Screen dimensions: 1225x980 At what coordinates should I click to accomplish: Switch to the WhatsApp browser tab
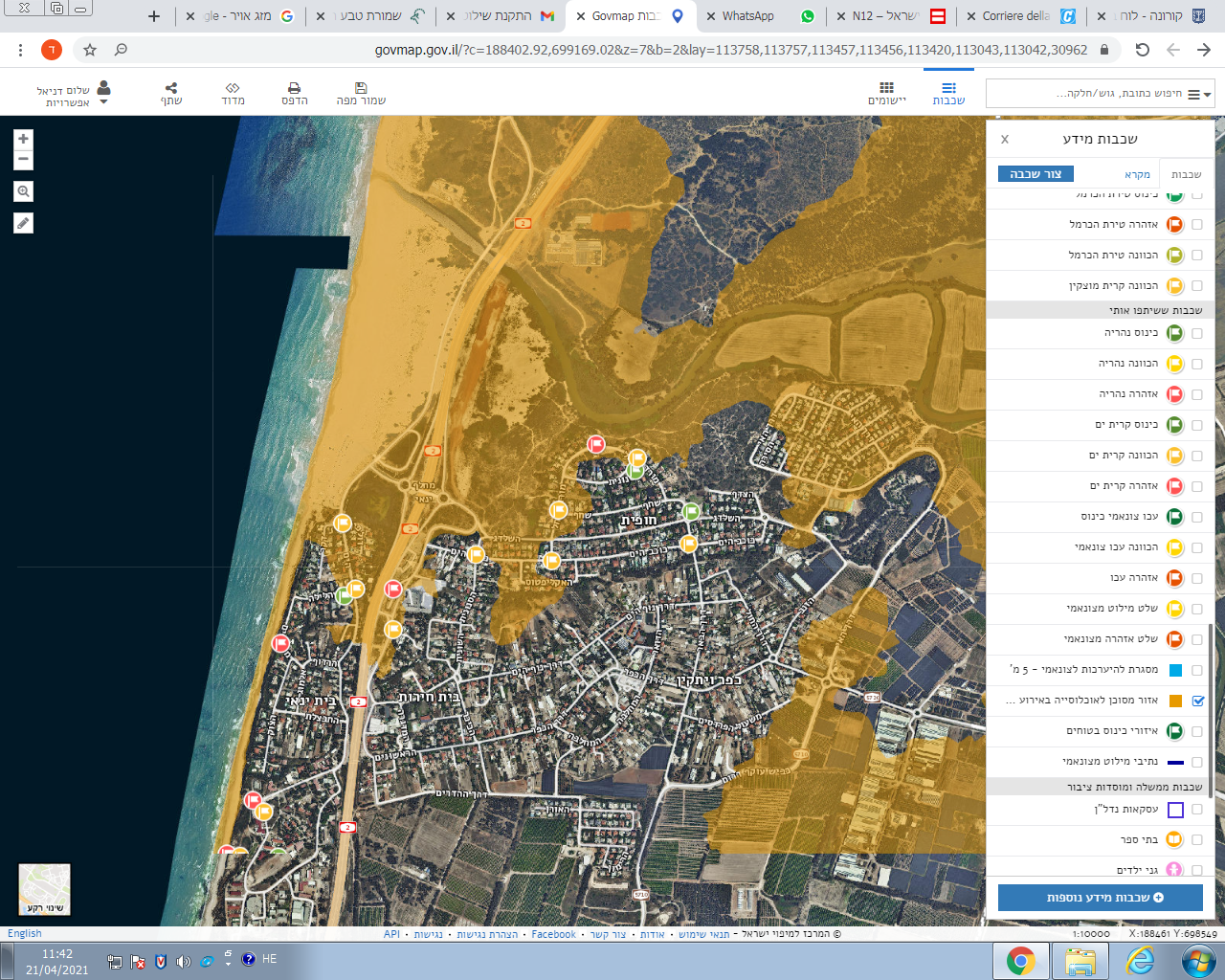747,16
